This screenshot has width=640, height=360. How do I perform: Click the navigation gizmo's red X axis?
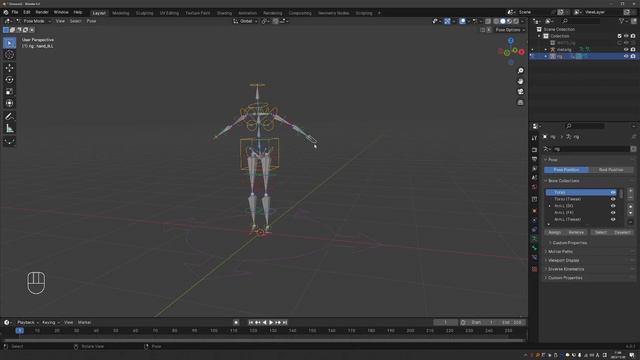pyautogui.click(x=521, y=52)
